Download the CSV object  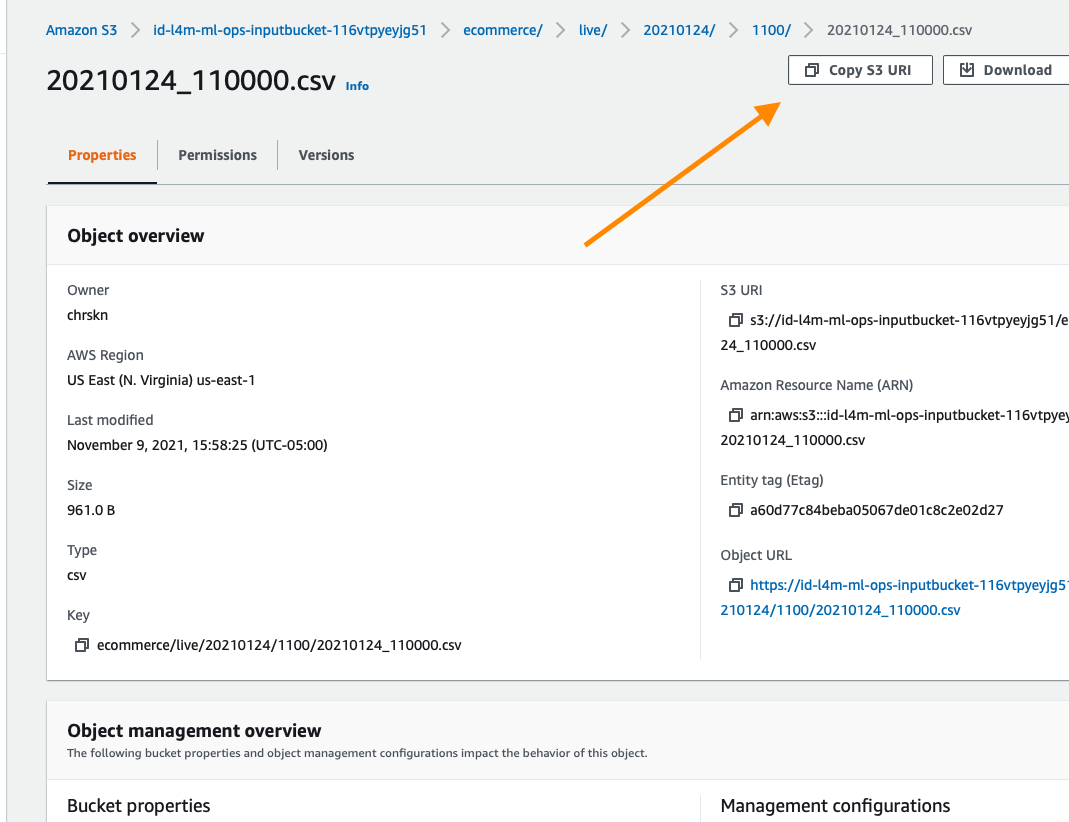[x=1006, y=70]
